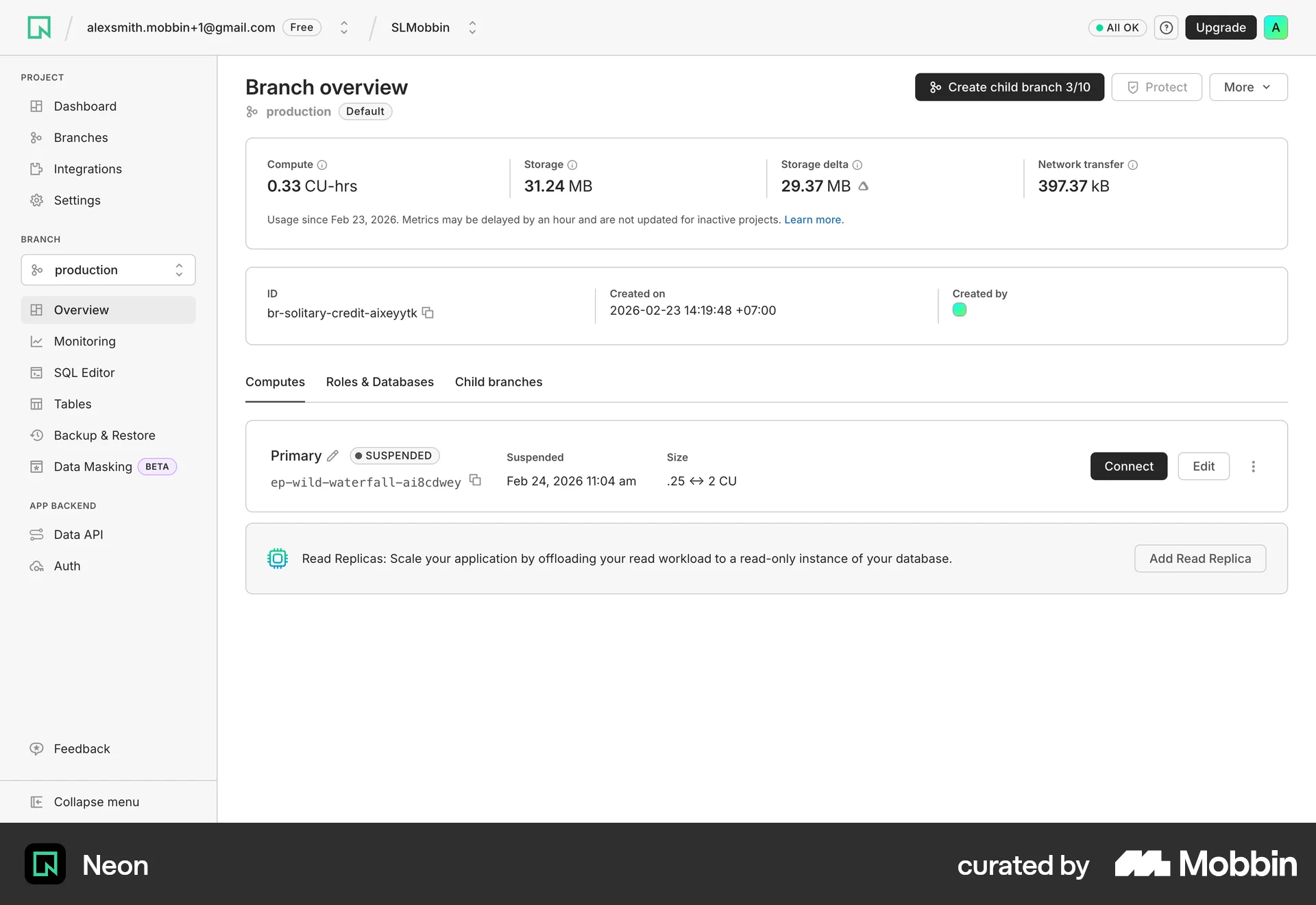Click the Compute info icon
1316x905 pixels.
[322, 165]
